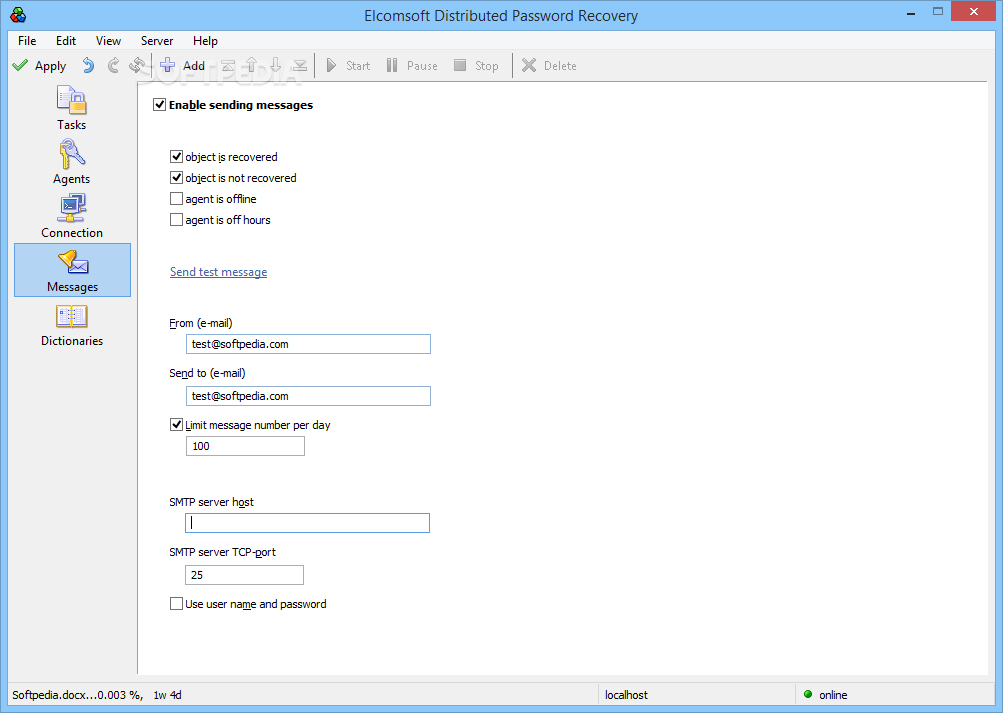Click the Send to (e-mail) input field
Viewport: 1003px width, 713px height.
pos(308,396)
